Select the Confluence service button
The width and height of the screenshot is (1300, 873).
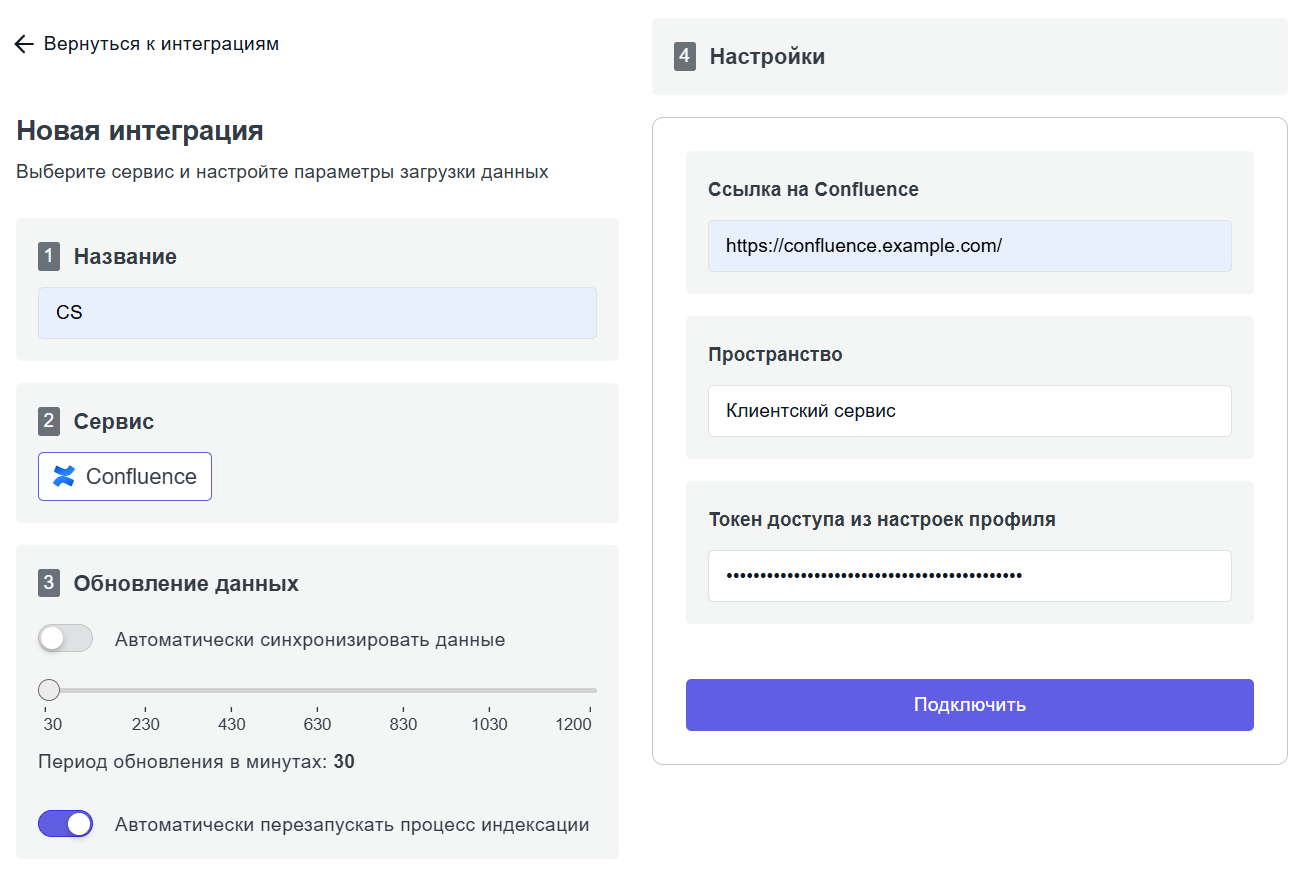click(x=125, y=476)
